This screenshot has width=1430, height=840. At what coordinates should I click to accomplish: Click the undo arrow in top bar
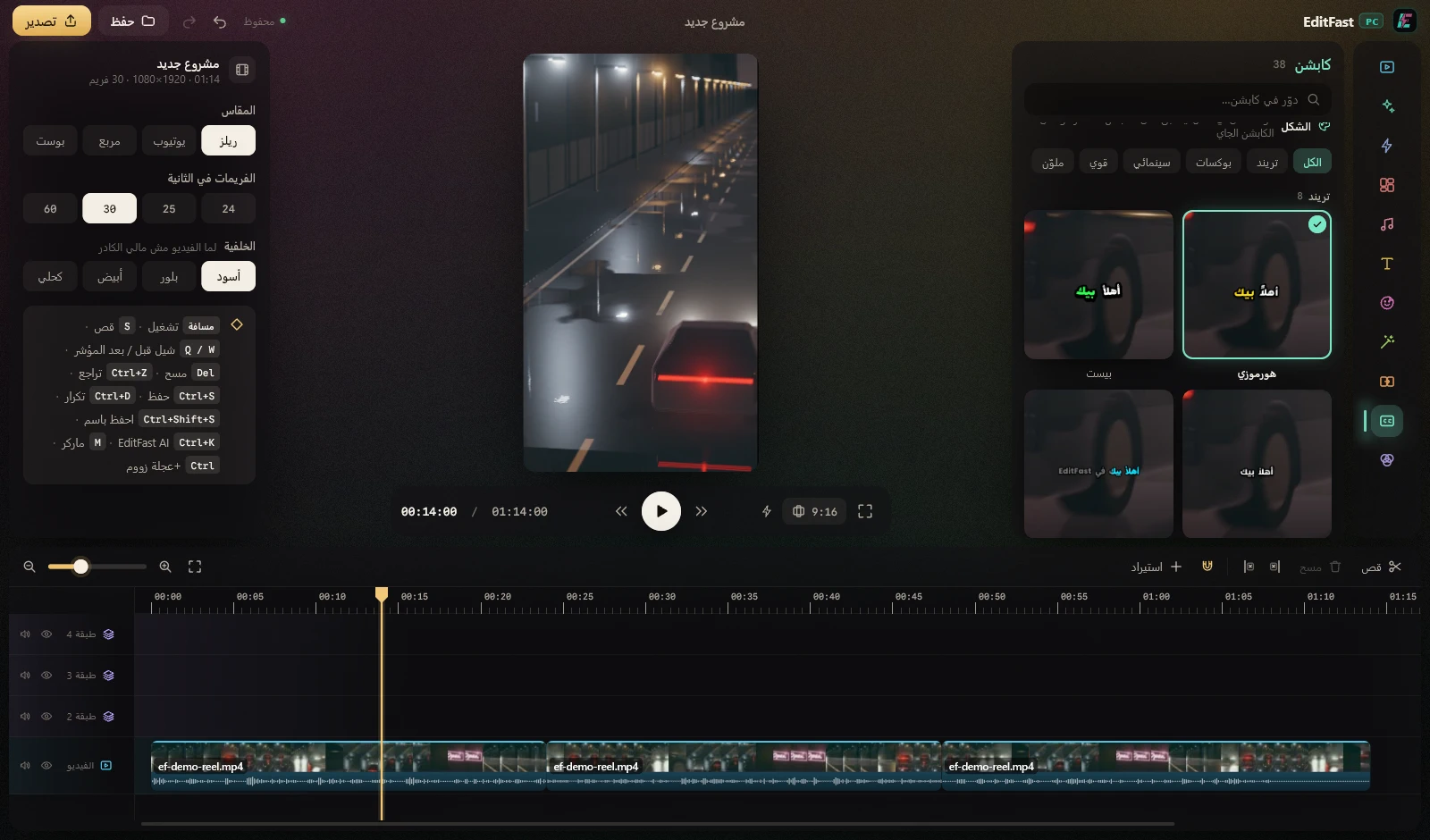tap(220, 21)
